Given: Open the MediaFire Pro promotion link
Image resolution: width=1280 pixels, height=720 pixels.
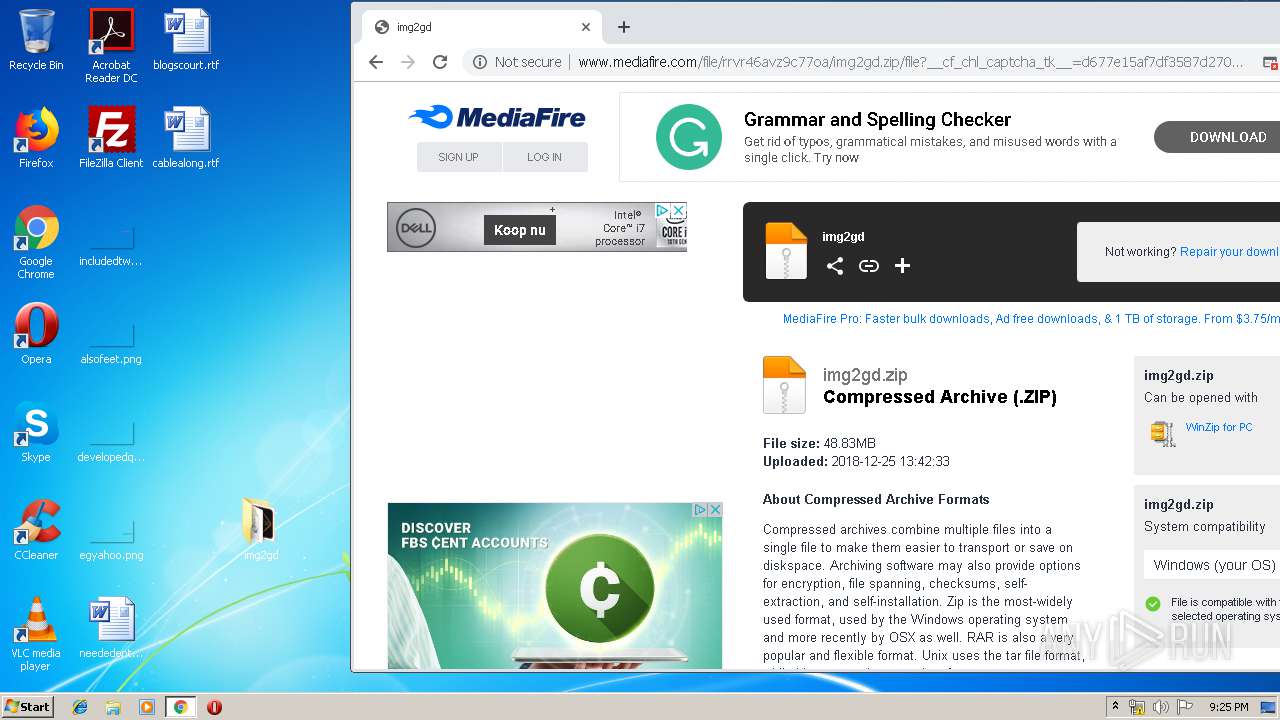Looking at the screenshot, I should coord(1031,319).
